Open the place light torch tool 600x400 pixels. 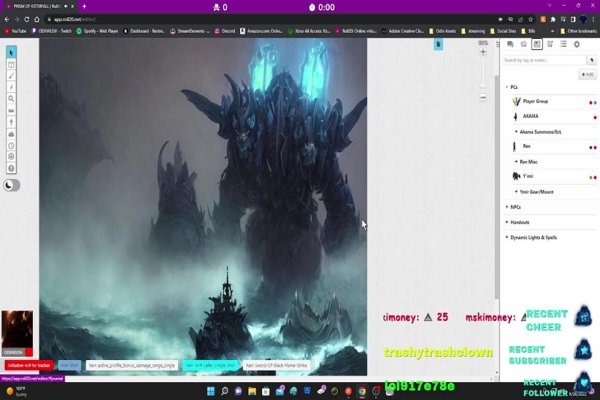pos(11,122)
